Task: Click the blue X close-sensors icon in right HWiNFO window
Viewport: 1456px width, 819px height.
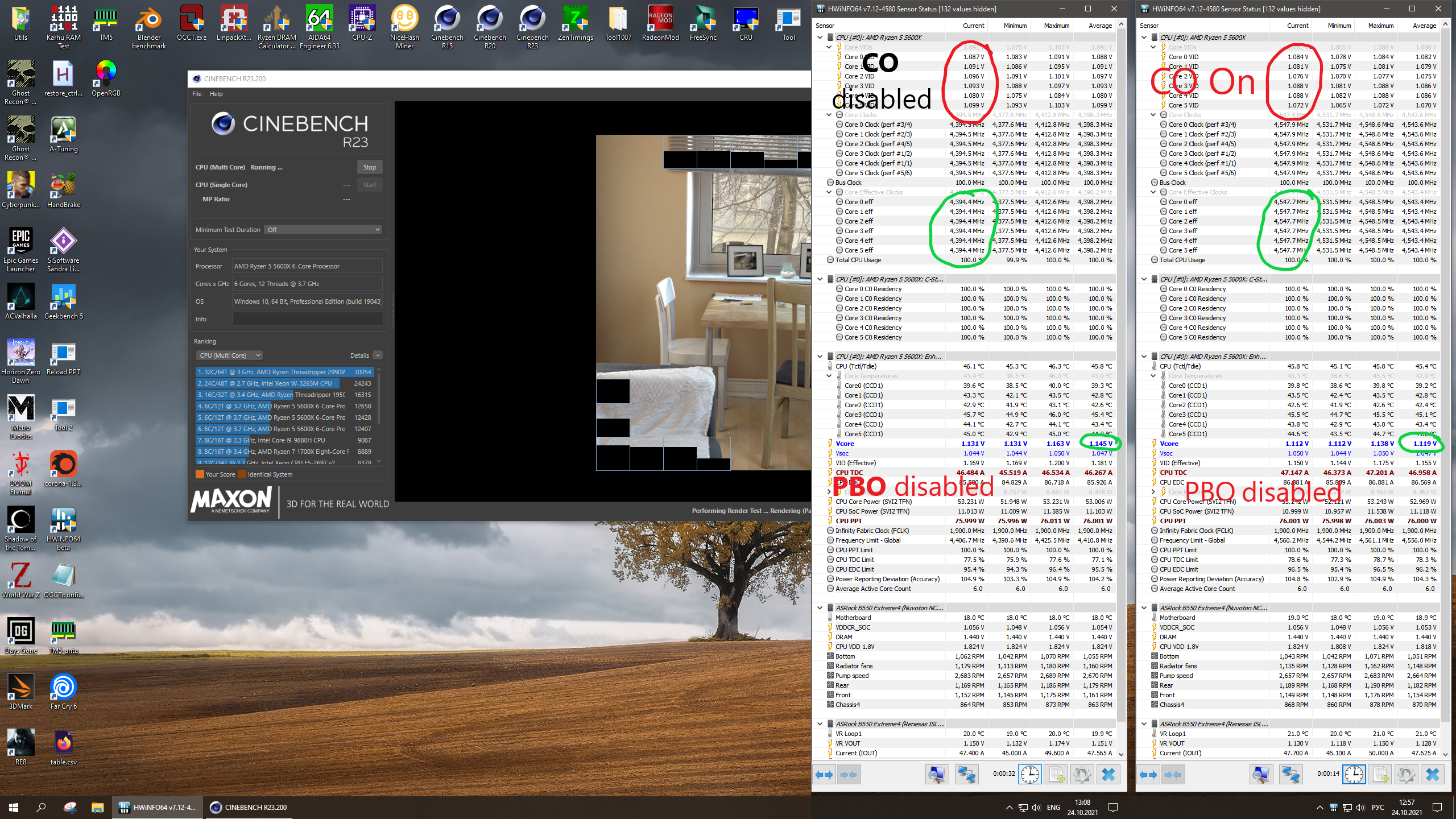Action: (1432, 775)
